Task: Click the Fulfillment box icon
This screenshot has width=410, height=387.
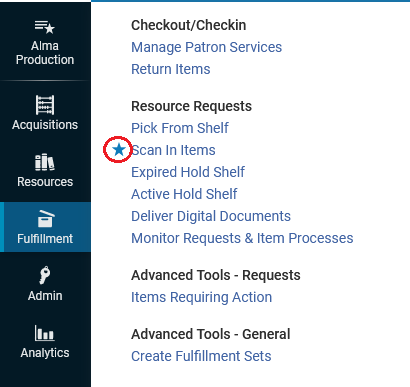Action: [x=45, y=219]
